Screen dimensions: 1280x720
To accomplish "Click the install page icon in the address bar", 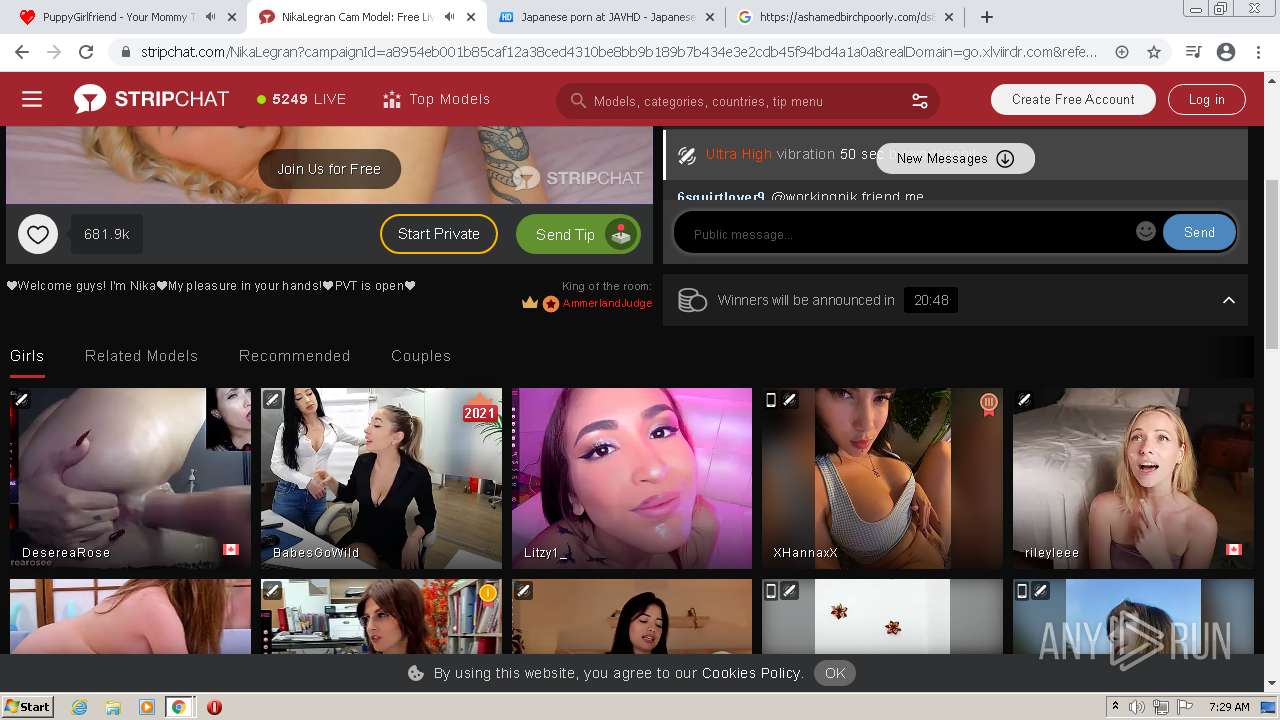I will [x=1122, y=52].
